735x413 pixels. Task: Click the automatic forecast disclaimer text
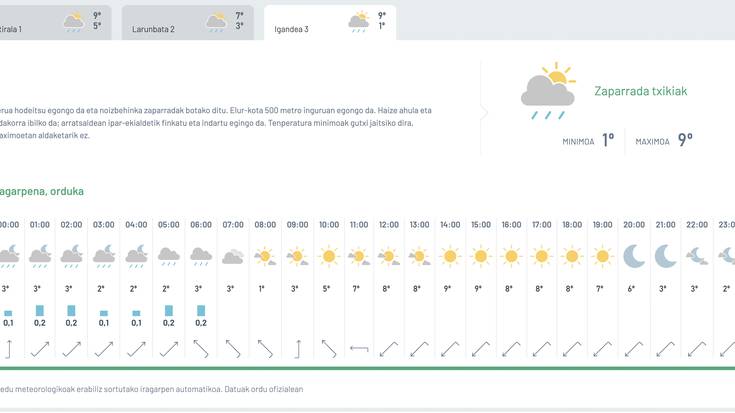tap(151, 389)
